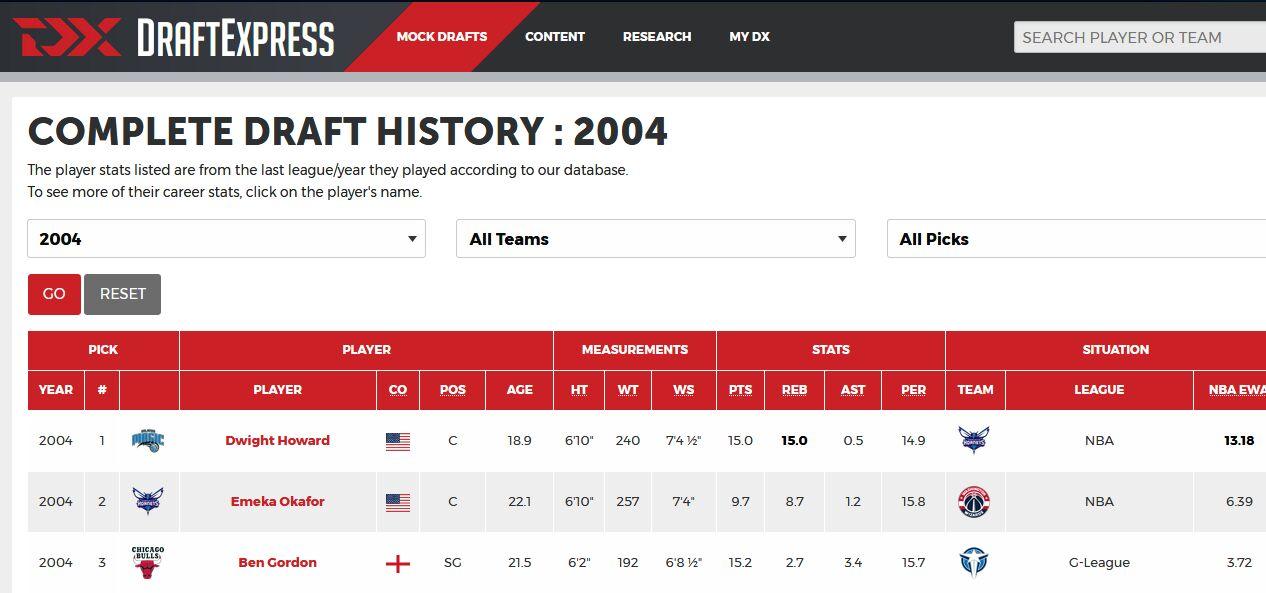Click the USA flag in Emeka Okafor's row

coord(398,502)
